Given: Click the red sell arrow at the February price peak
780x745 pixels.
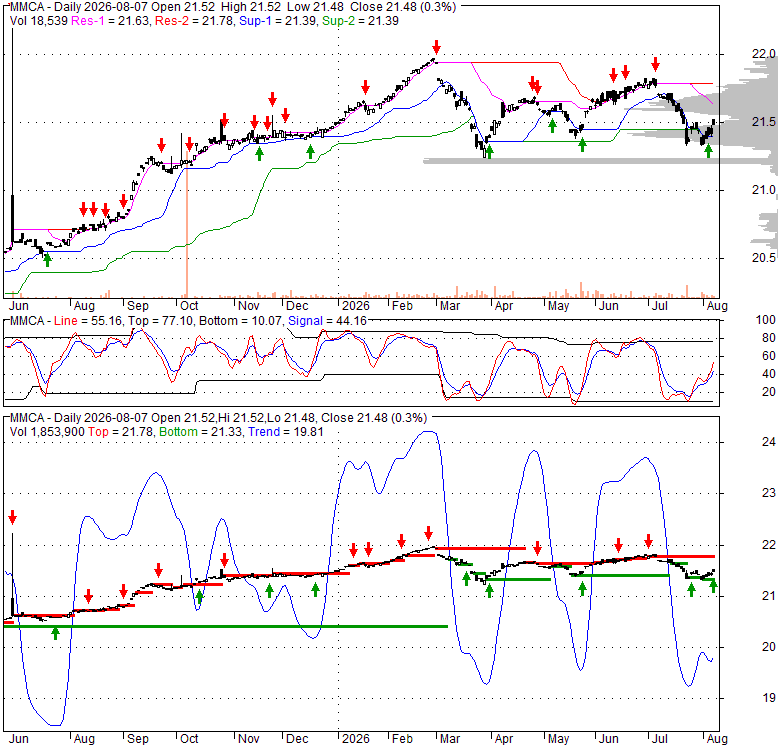Looking at the screenshot, I should [x=436, y=48].
